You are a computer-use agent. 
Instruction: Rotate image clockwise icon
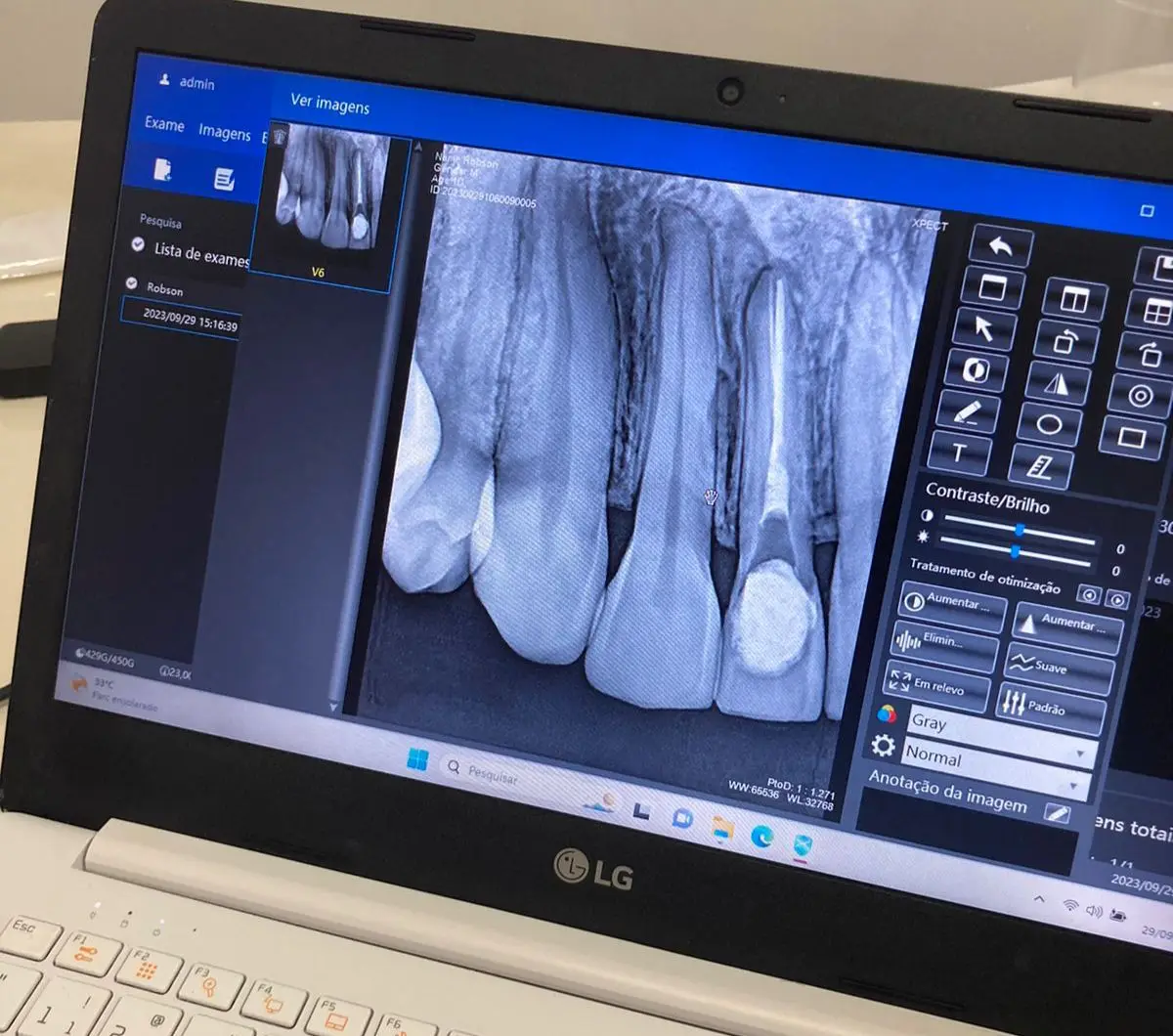pos(1151,355)
